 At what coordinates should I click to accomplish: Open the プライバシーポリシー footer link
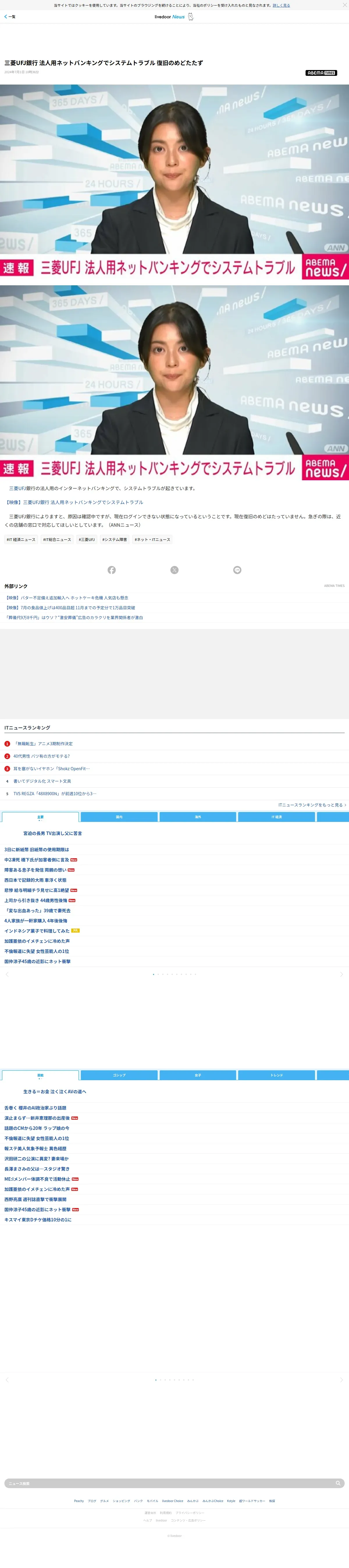(x=190, y=1513)
